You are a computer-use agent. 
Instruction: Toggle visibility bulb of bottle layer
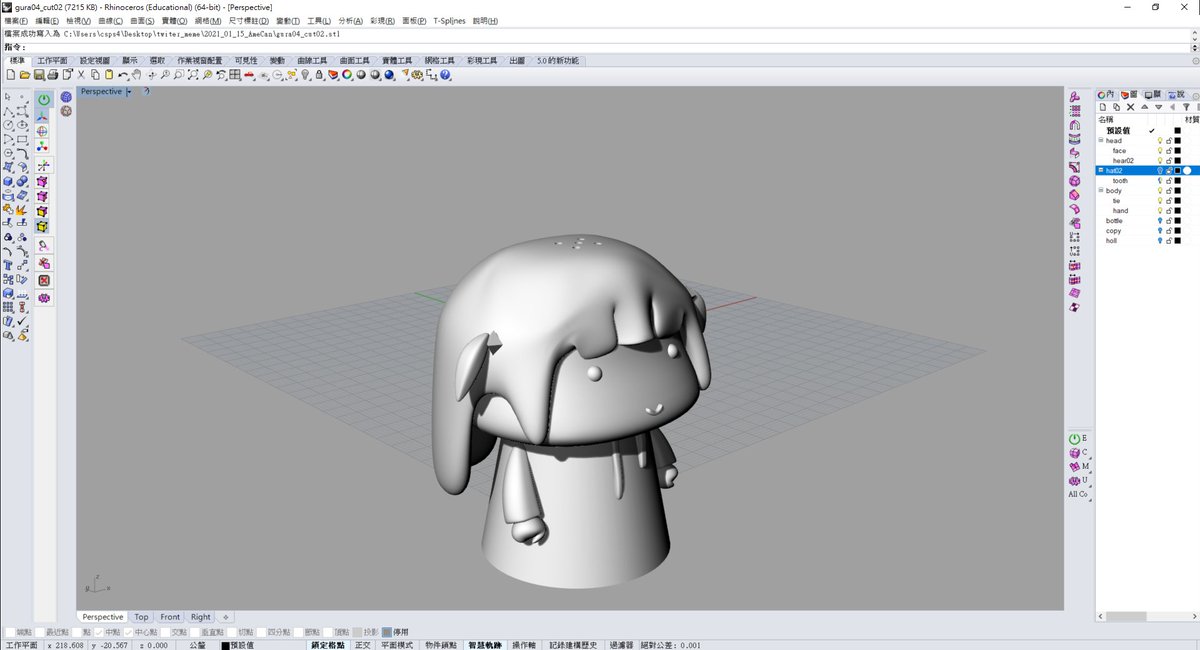point(1160,221)
